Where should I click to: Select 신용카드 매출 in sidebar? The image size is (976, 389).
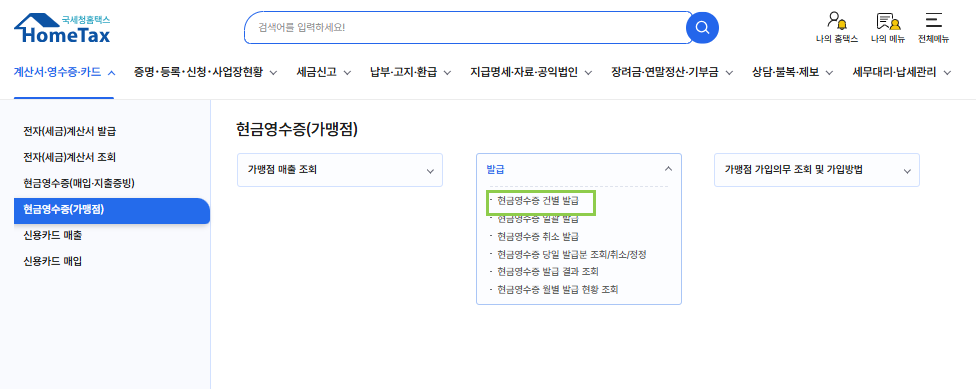[52, 235]
